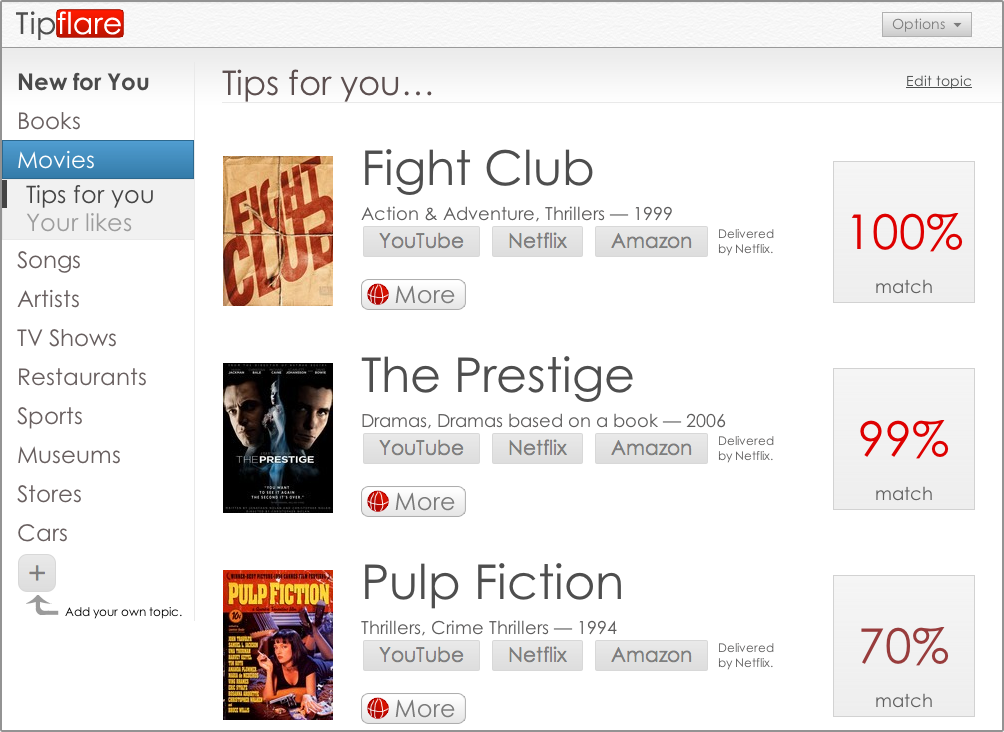Open the Songs topic
This screenshot has width=1004, height=732.
[x=49, y=260]
